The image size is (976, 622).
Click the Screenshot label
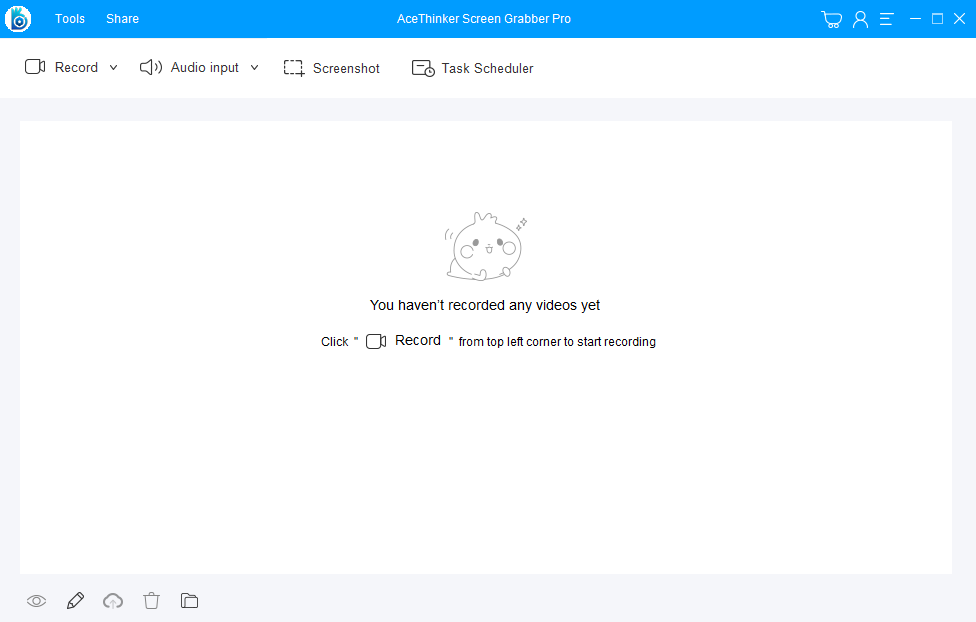[x=346, y=68]
